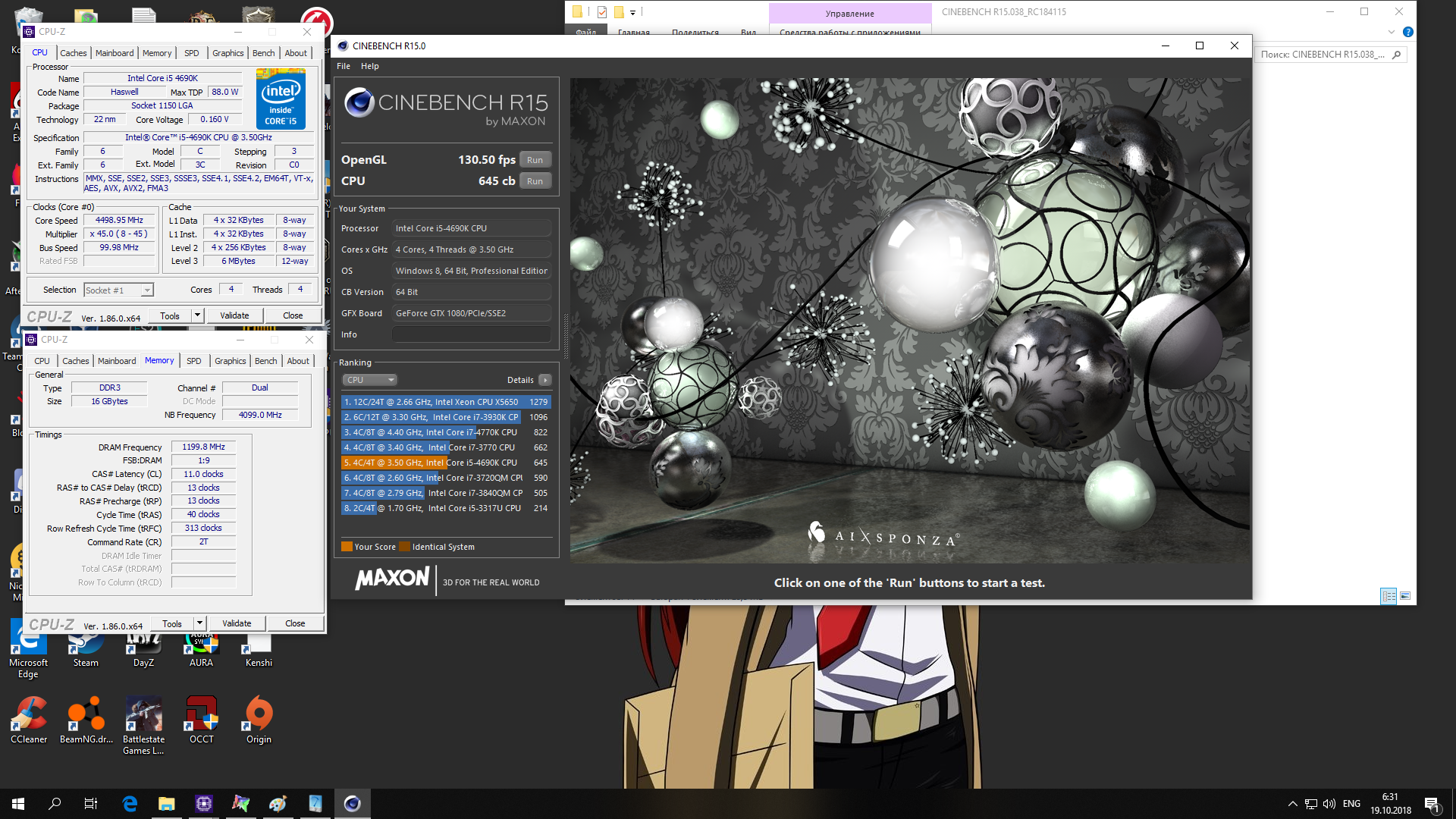
Task: Switch to Cinebench taskbar icon
Action: tap(352, 804)
